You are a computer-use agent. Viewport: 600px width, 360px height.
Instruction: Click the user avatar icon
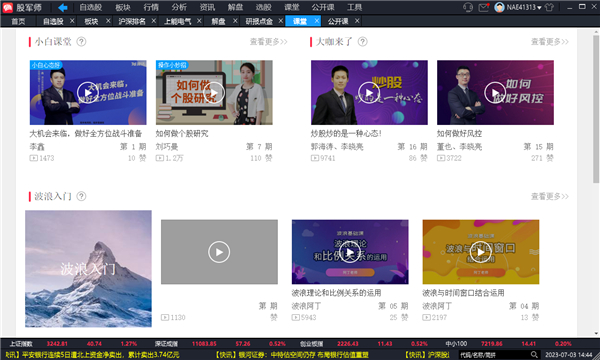499,7
